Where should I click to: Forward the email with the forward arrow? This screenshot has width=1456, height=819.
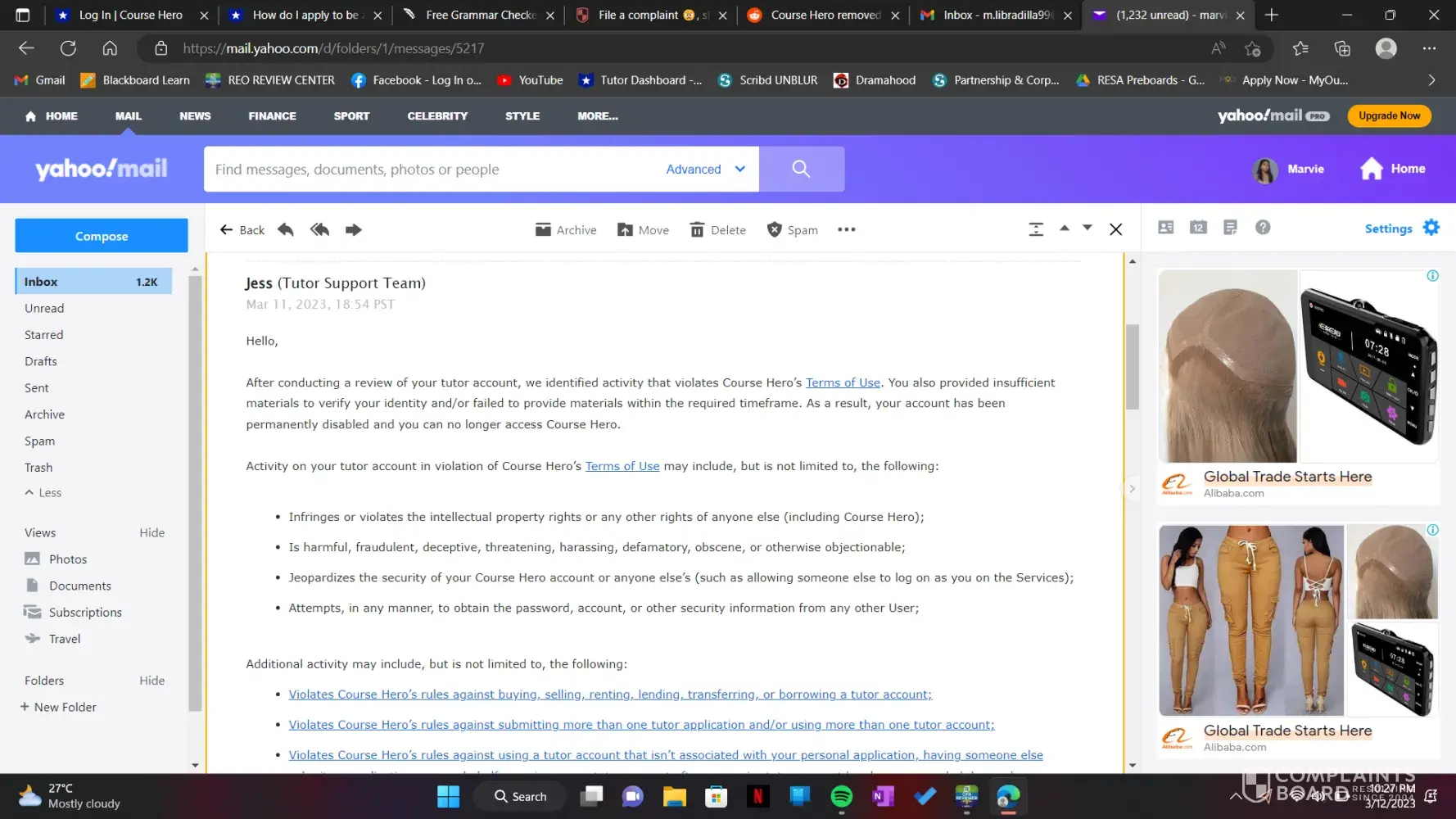(x=354, y=230)
